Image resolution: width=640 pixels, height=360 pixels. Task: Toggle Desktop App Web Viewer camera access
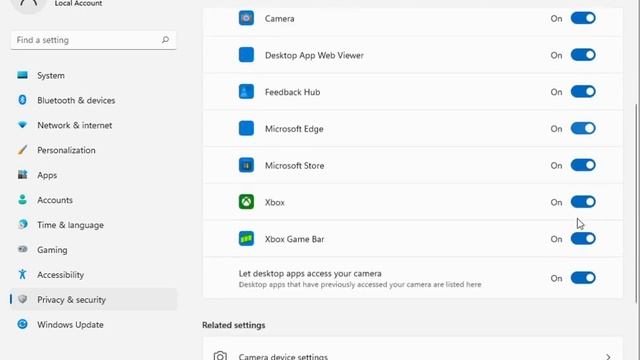click(583, 55)
